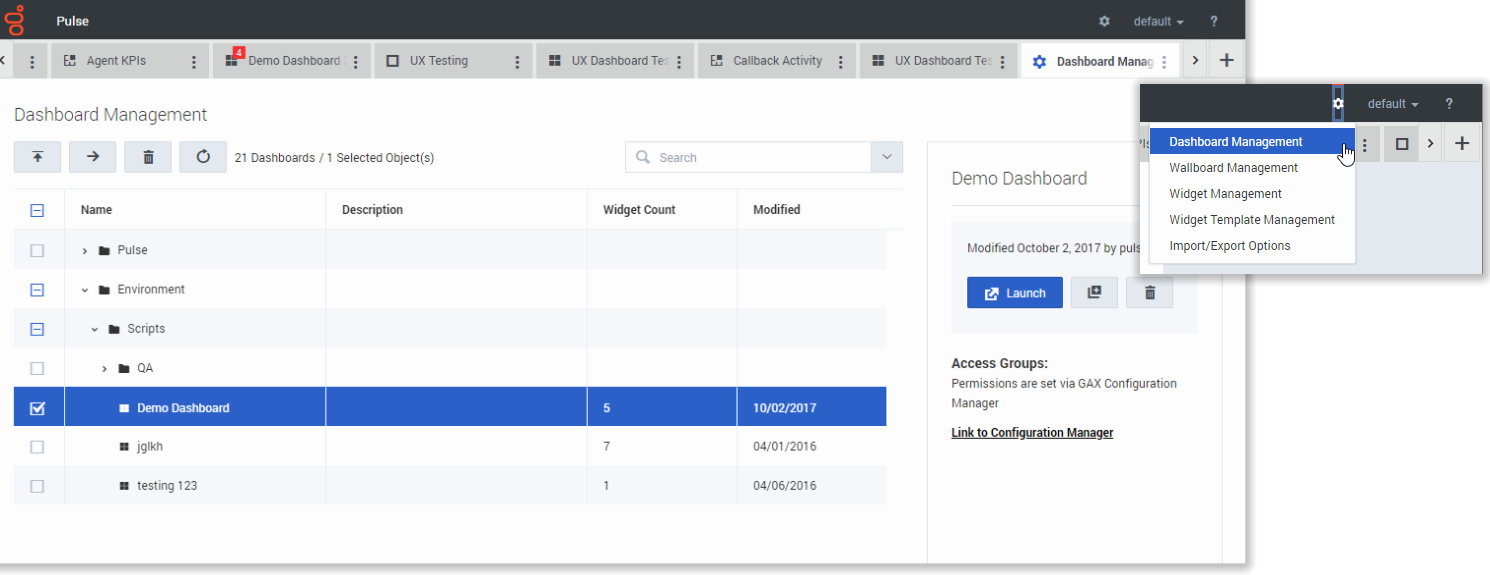Click the Demo Dashboard tab dashboard icon

click(232, 60)
